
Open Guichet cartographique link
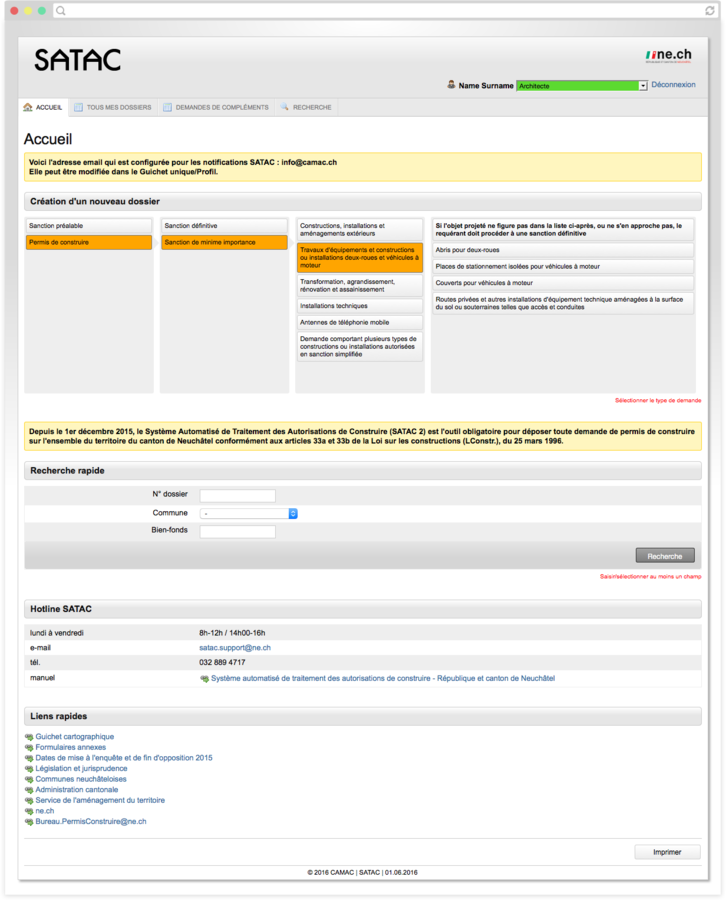click(75, 736)
